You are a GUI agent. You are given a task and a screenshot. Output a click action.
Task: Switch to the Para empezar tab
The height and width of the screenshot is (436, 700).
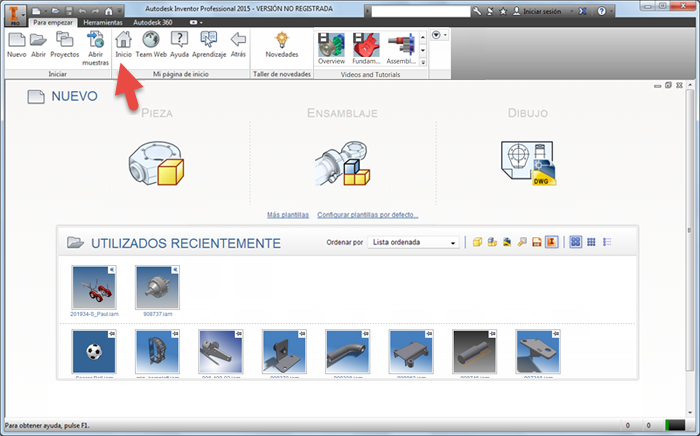pyautogui.click(x=53, y=22)
